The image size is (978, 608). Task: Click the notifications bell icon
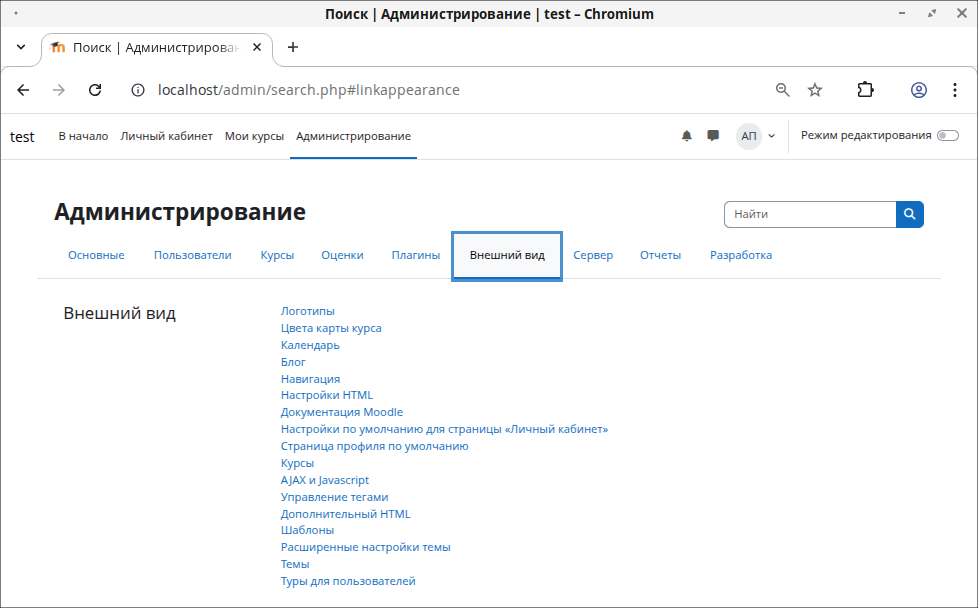point(686,136)
